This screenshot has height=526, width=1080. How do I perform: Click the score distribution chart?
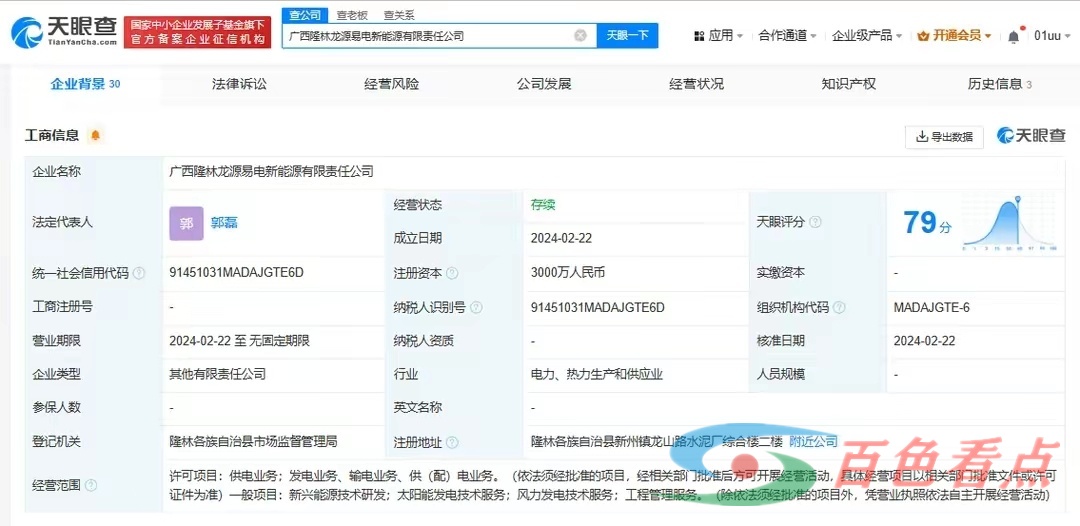[x=1010, y=222]
